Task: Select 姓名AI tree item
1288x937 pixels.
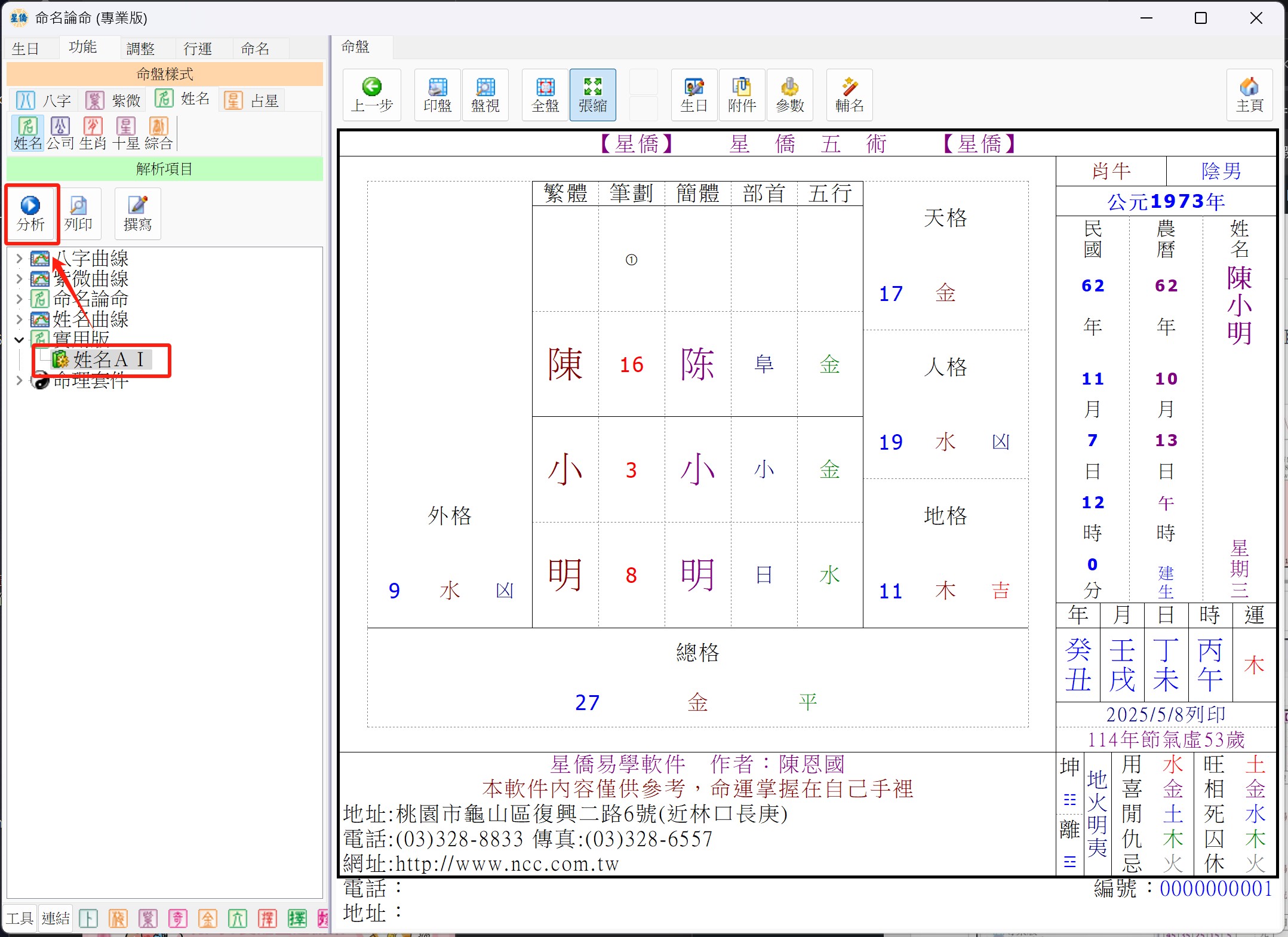Action: pos(108,360)
